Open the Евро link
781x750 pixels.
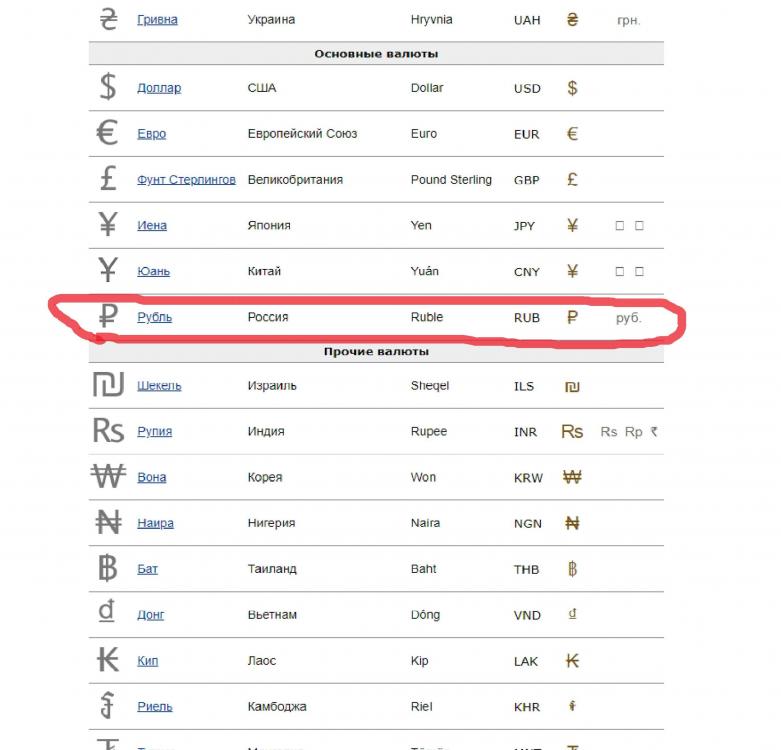pos(152,134)
